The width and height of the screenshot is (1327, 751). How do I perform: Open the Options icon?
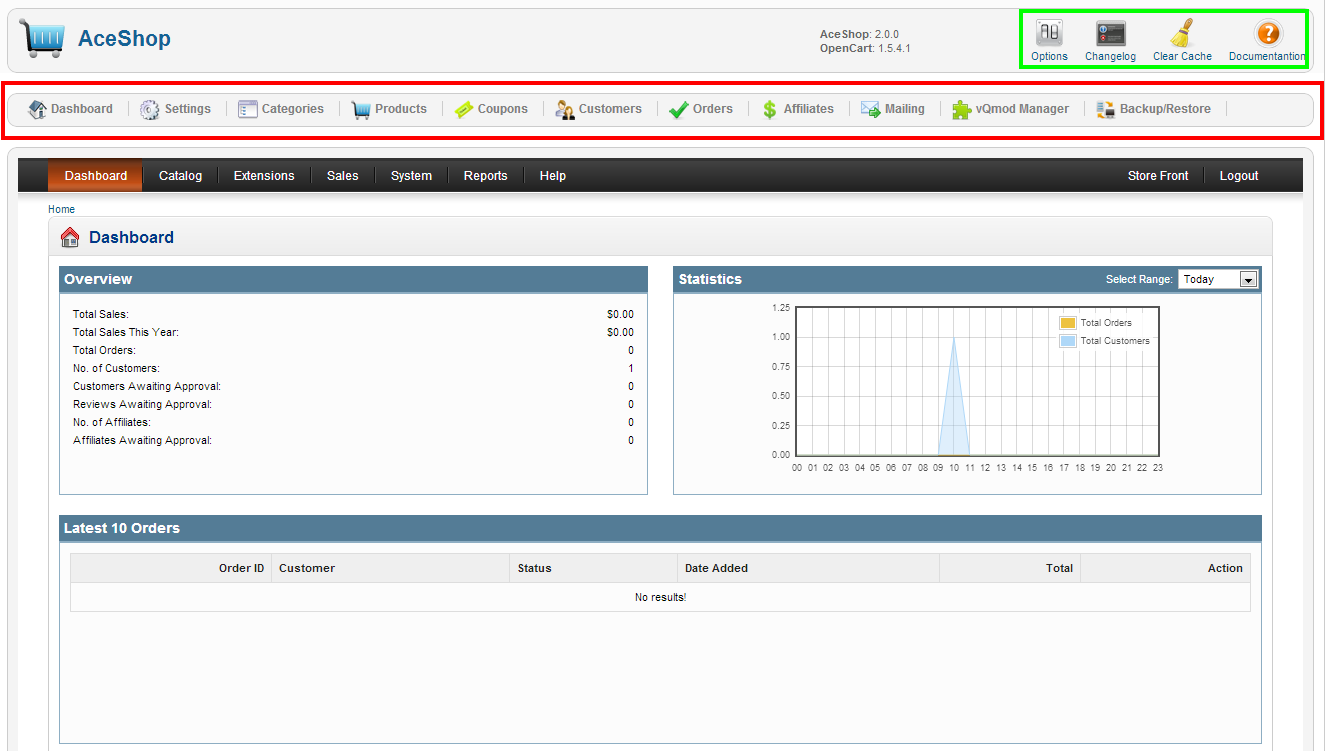[1049, 33]
